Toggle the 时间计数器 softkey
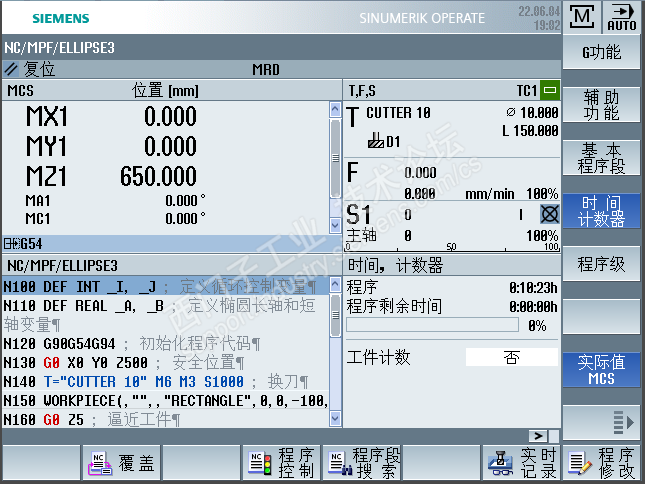The image size is (645, 484). click(x=601, y=211)
